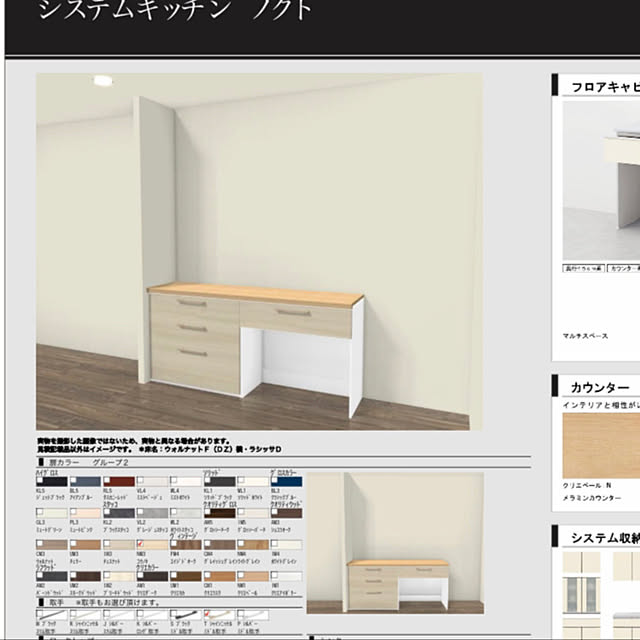Click the 扉カラー グループ2 heading
The image size is (640, 640).
click(89, 462)
